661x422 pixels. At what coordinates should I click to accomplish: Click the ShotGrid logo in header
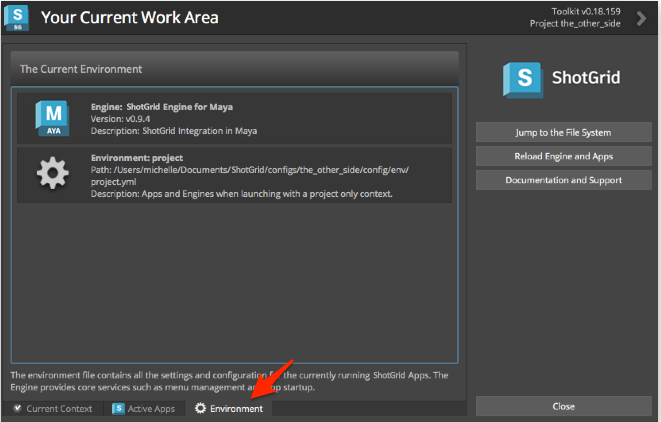point(16,18)
